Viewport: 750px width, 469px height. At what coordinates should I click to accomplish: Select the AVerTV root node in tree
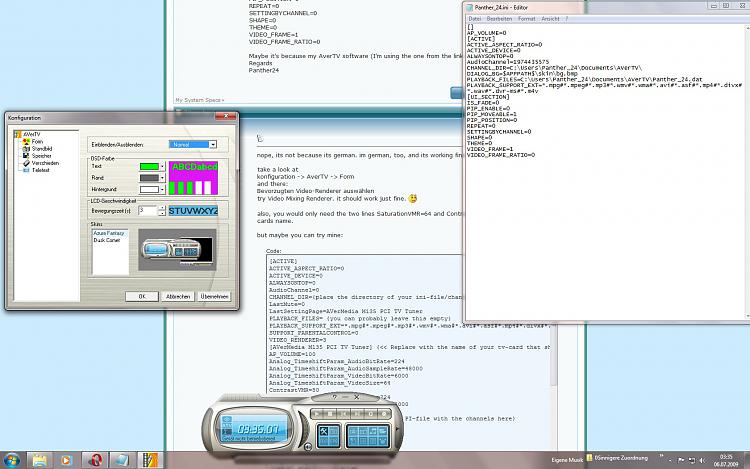pos(32,134)
